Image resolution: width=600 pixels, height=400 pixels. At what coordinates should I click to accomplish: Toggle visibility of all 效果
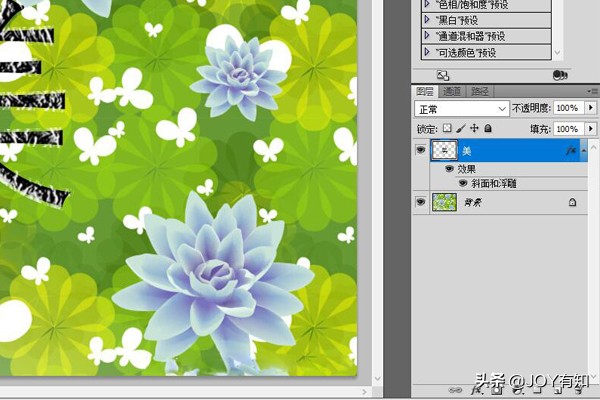(x=449, y=169)
